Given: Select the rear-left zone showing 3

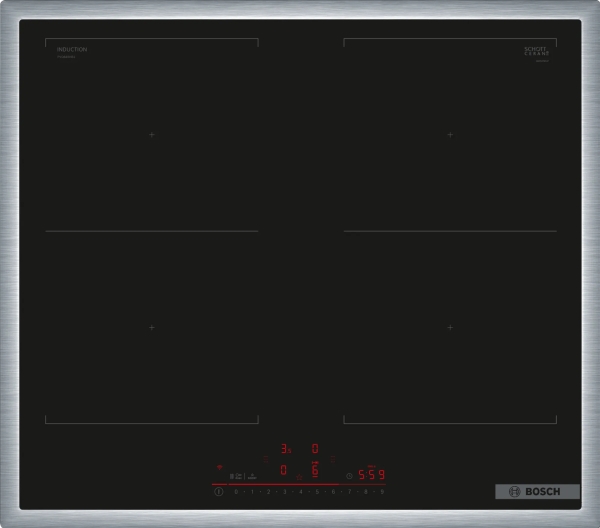Looking at the screenshot, I should [284, 449].
